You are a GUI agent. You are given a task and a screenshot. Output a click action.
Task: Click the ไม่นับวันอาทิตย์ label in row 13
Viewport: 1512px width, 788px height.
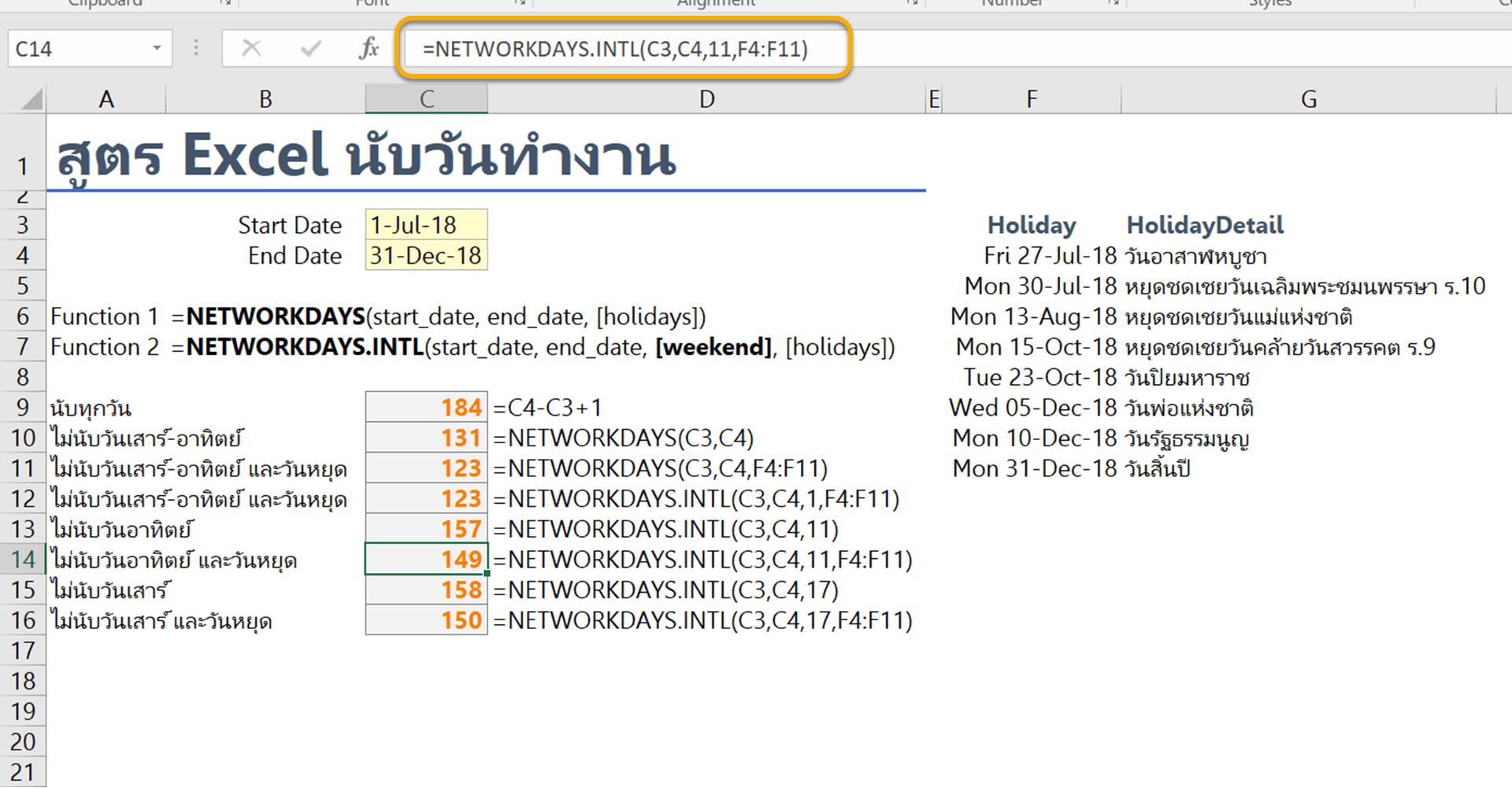tap(121, 530)
